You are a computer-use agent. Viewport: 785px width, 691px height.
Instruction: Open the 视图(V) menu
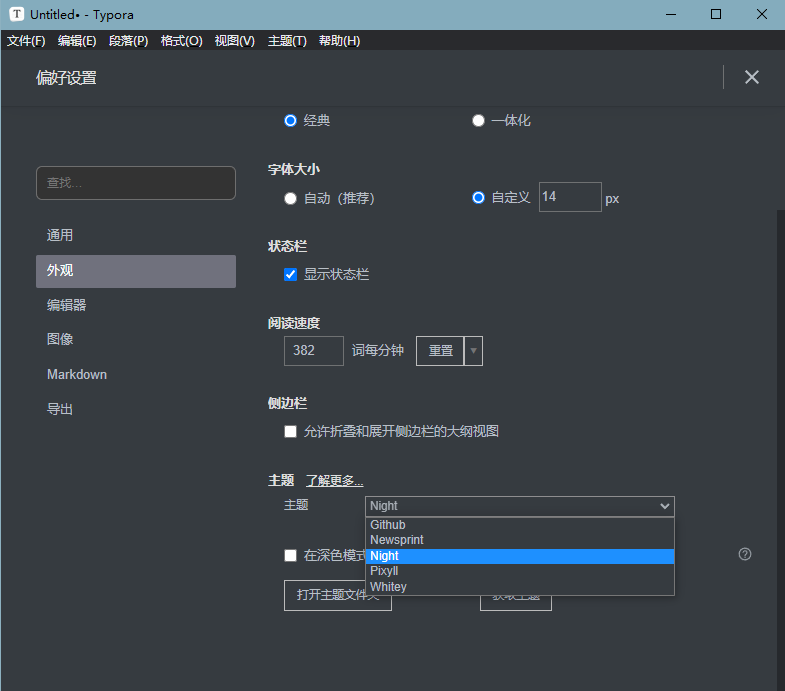tap(235, 41)
